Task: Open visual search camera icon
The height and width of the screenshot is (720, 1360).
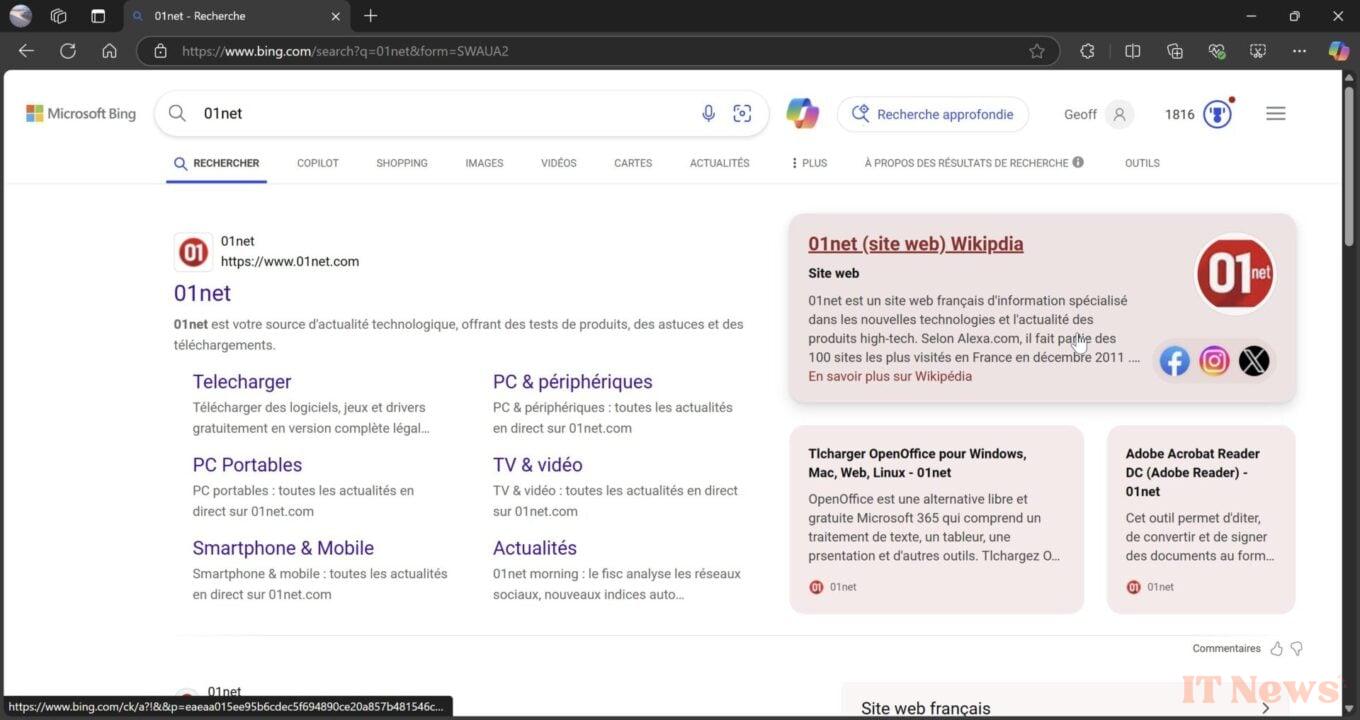Action: click(x=742, y=114)
